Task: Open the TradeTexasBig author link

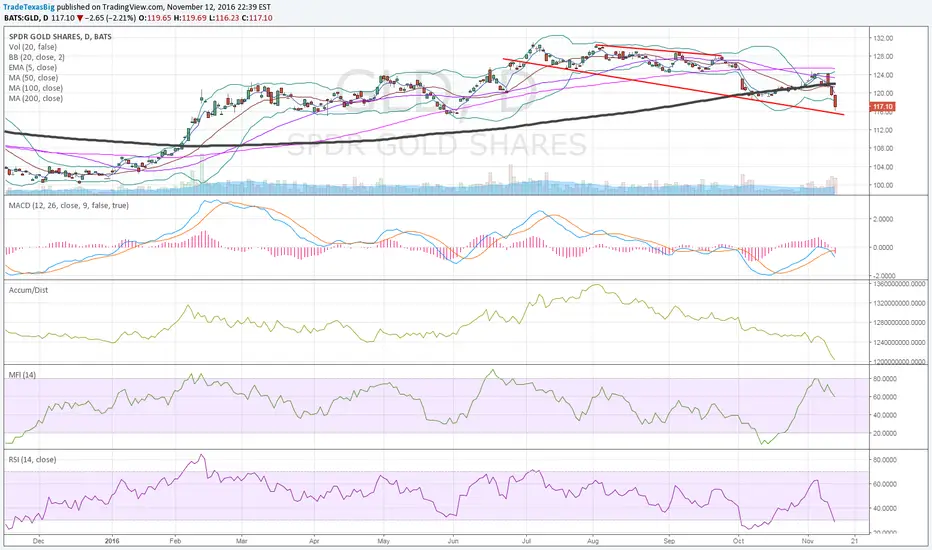Action: pos(29,7)
